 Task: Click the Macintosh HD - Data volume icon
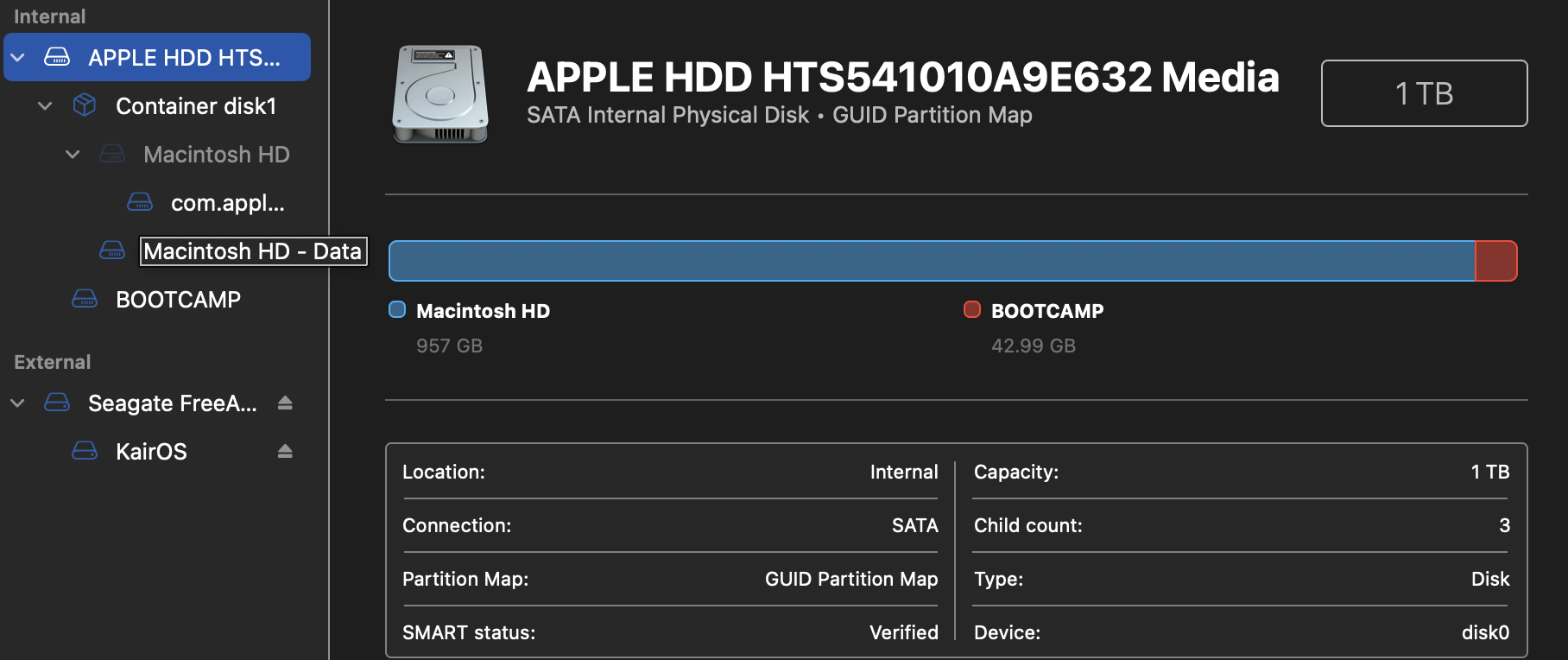point(112,251)
